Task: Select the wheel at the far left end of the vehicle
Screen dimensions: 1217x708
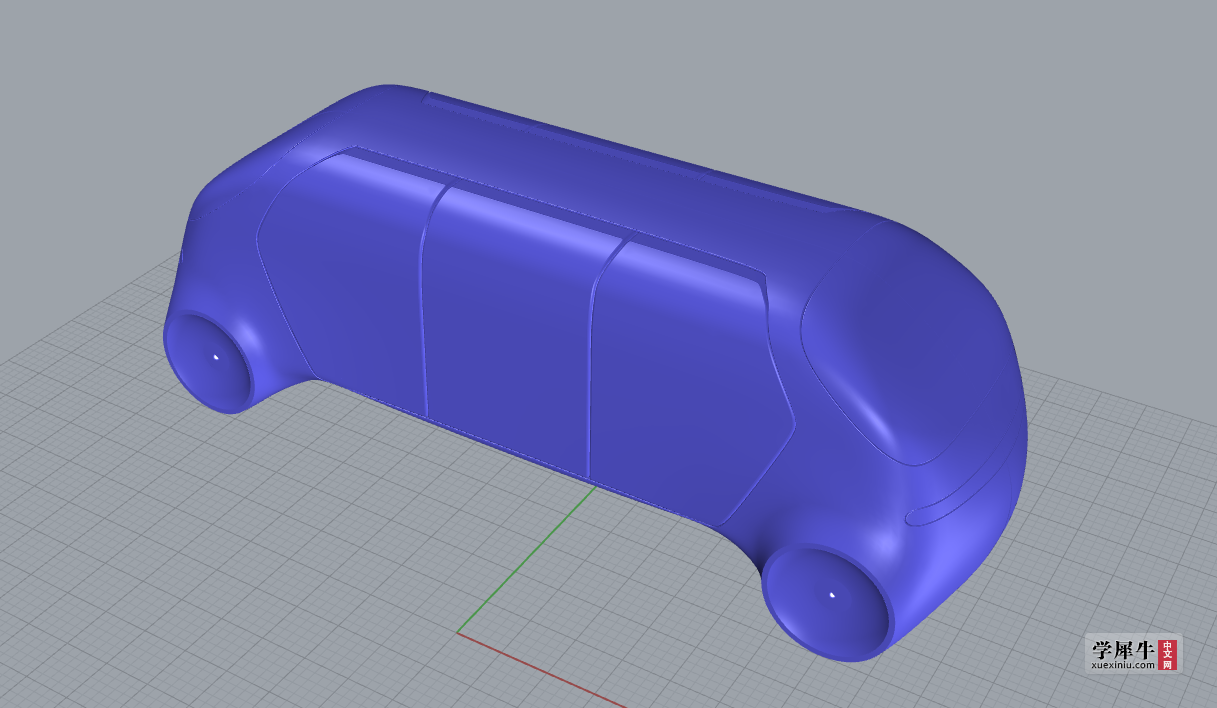Action: (x=211, y=360)
